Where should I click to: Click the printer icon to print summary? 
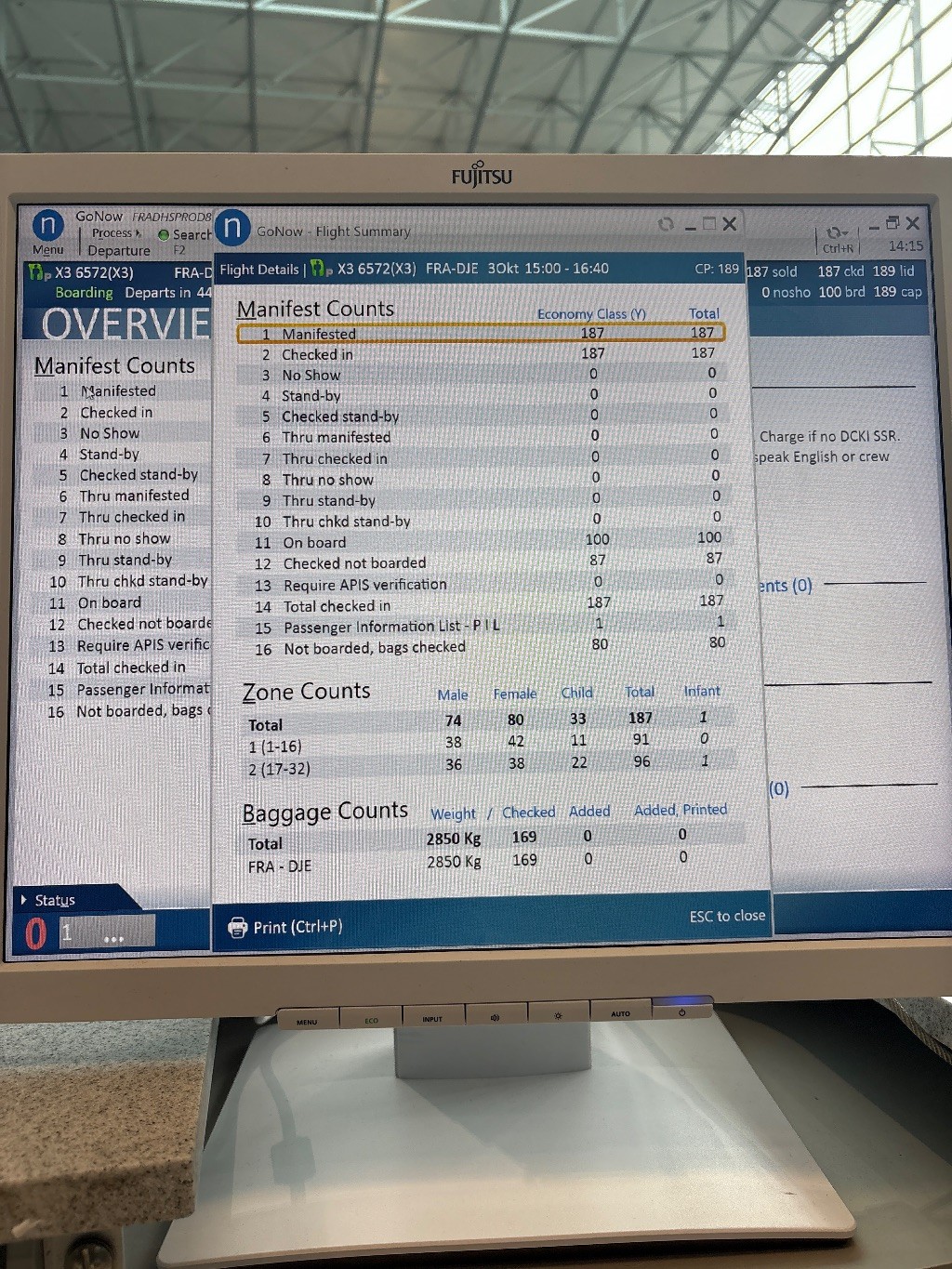coord(238,927)
